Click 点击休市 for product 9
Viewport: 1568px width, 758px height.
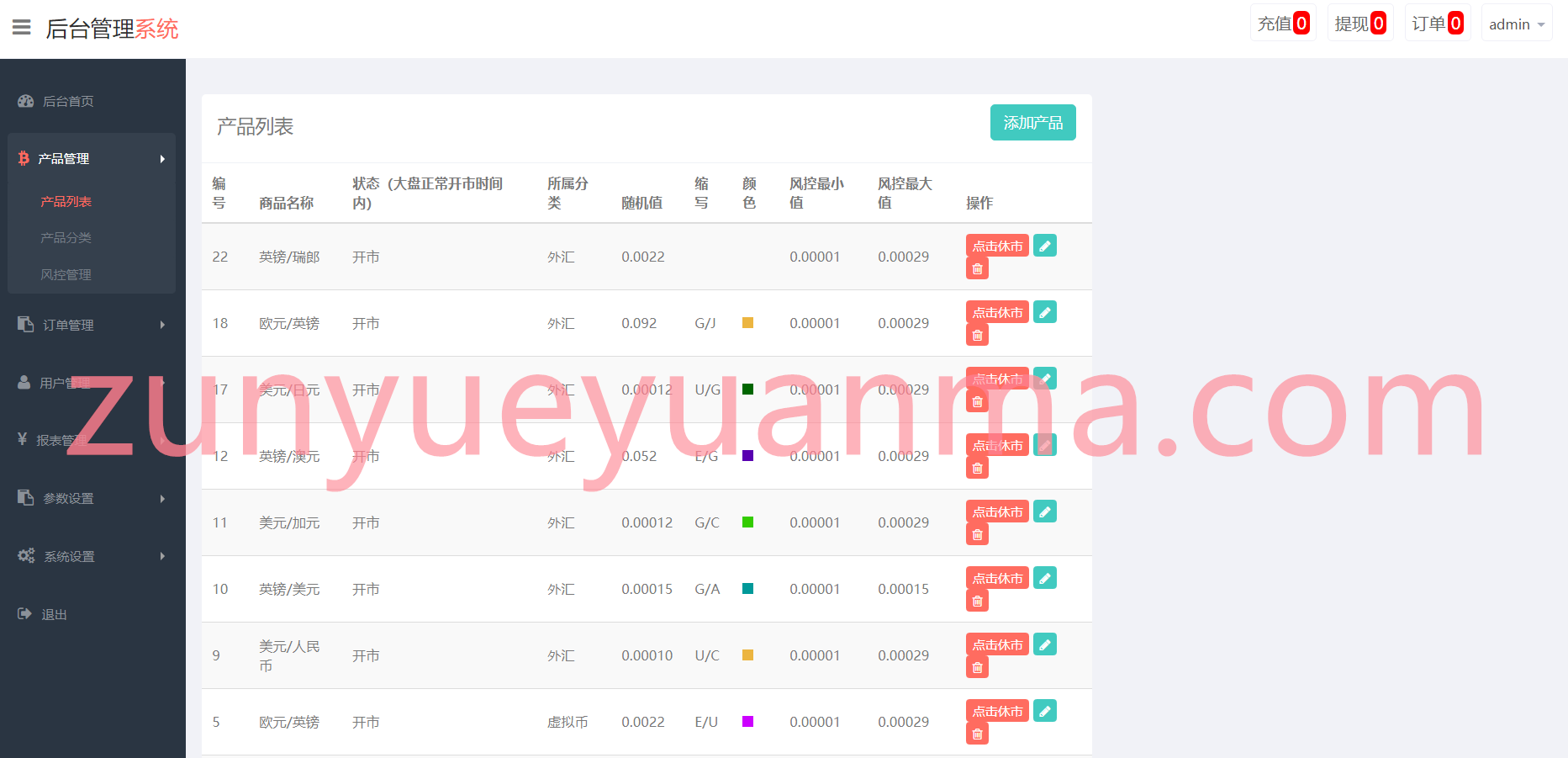(x=997, y=644)
